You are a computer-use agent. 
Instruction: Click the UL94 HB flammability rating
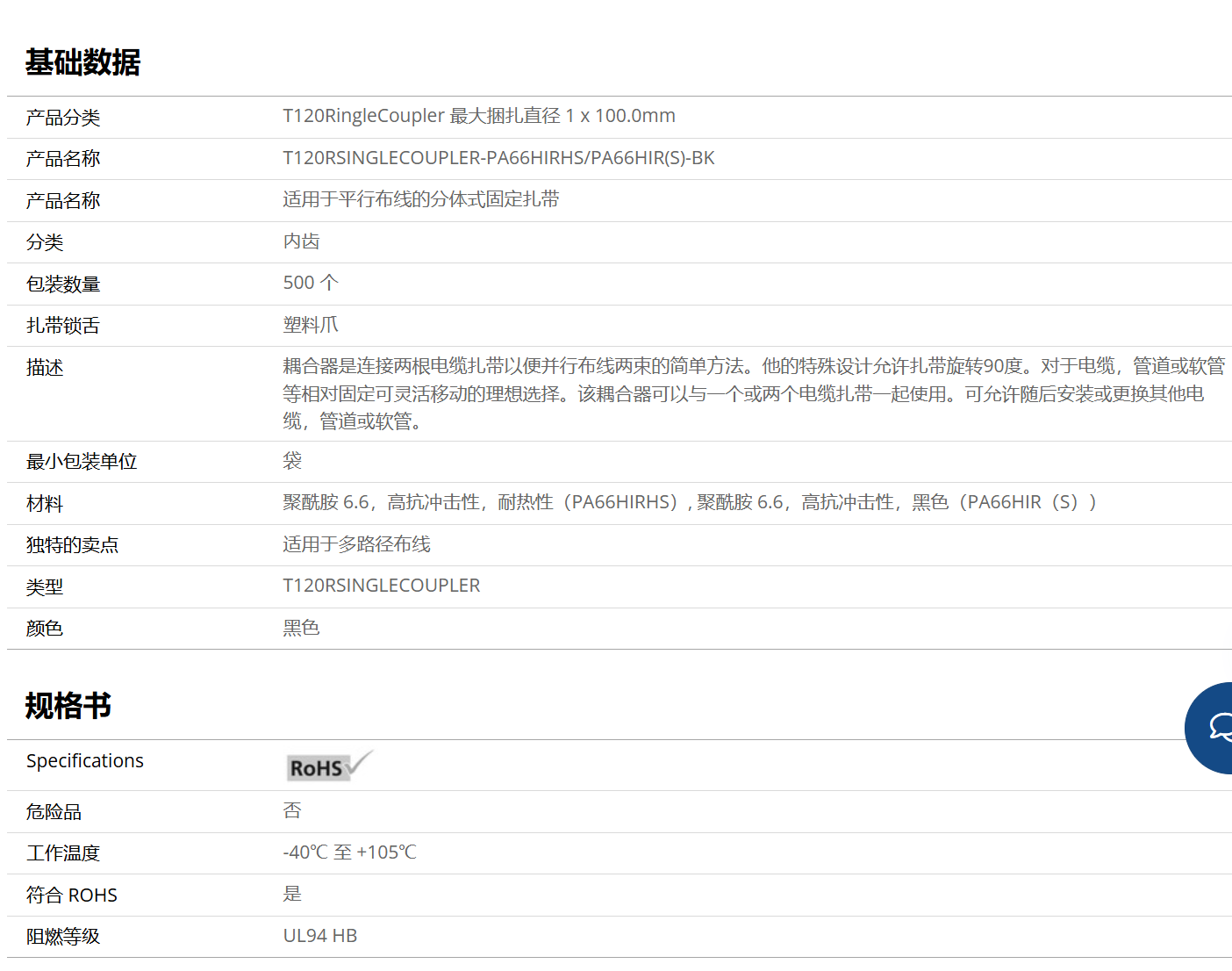coord(320,936)
